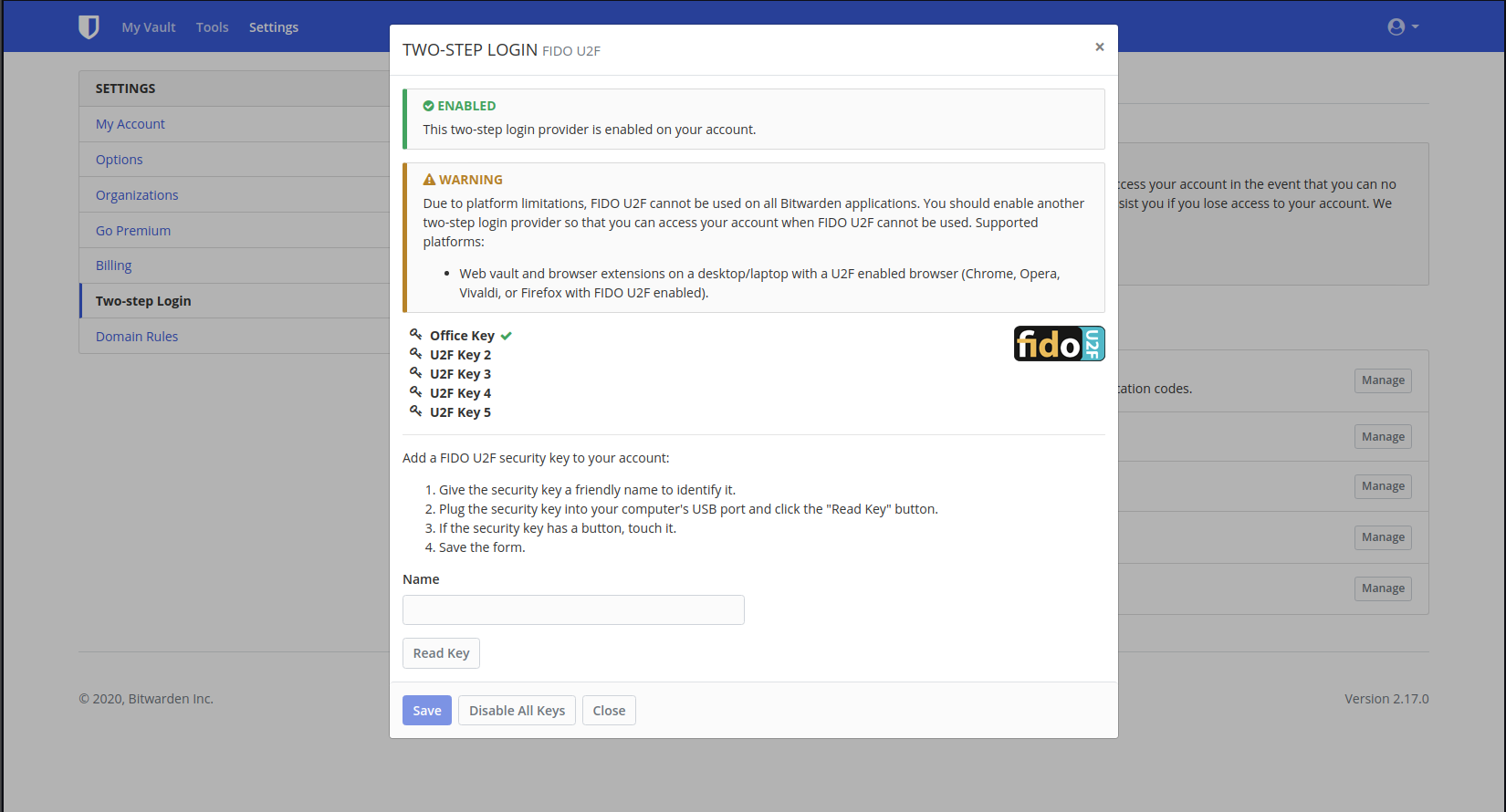
Task: Select the U2F Key 5 entry
Action: pyautogui.click(x=460, y=412)
